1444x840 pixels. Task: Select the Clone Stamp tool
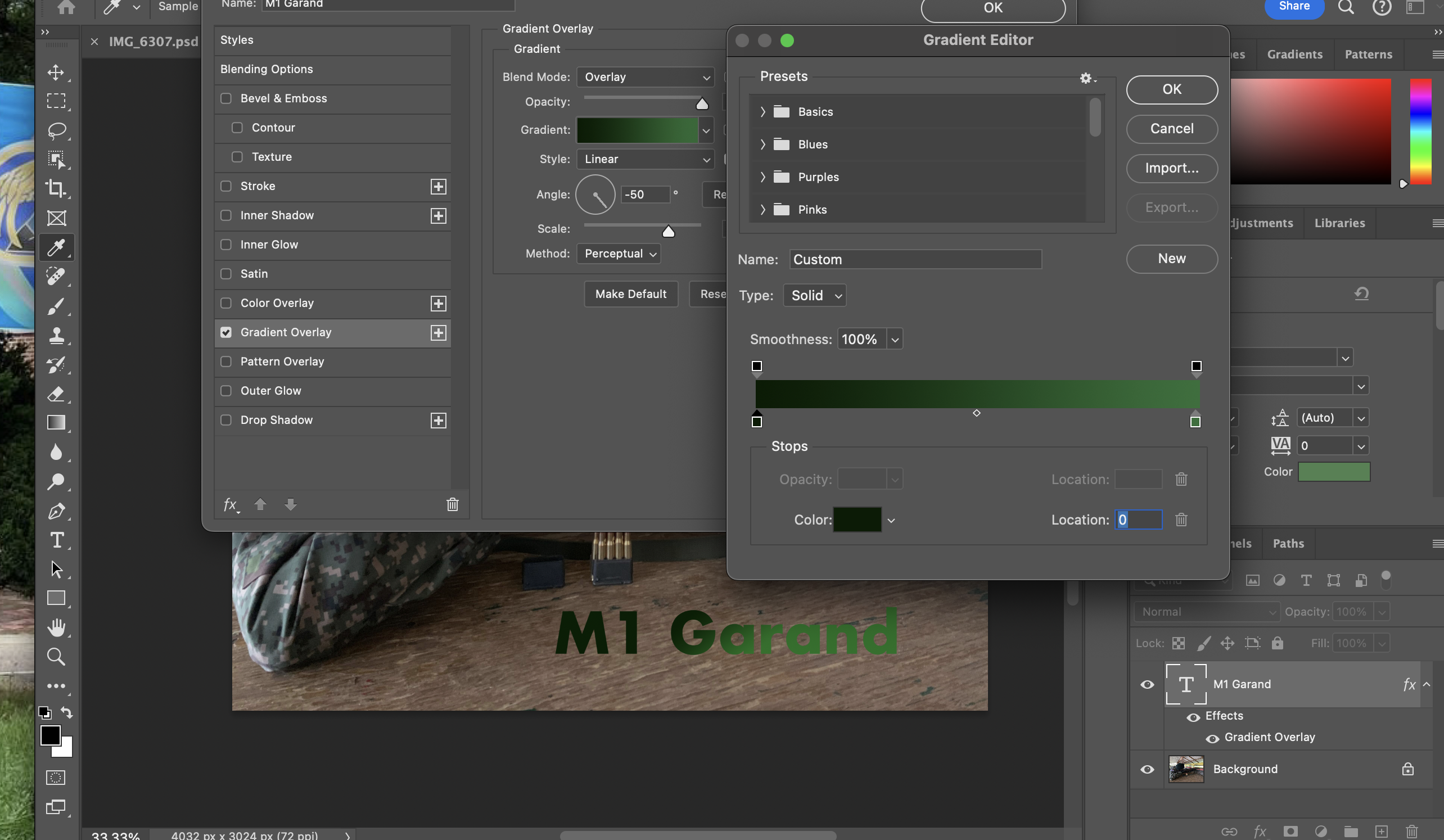[56, 335]
